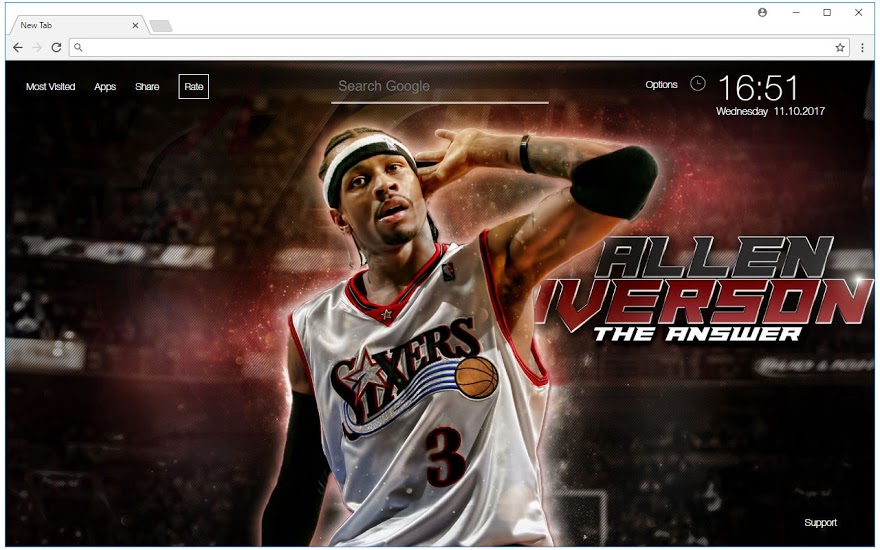Close the New Tab tab

(135, 25)
